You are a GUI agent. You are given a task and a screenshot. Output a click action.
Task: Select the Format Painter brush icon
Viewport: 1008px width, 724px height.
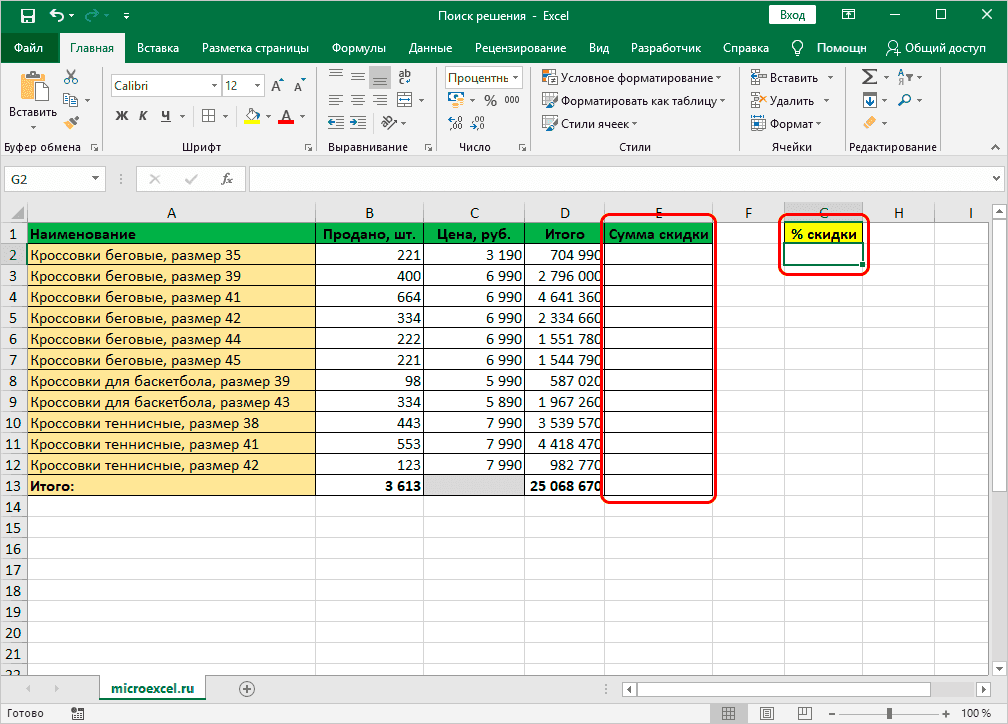[71, 122]
